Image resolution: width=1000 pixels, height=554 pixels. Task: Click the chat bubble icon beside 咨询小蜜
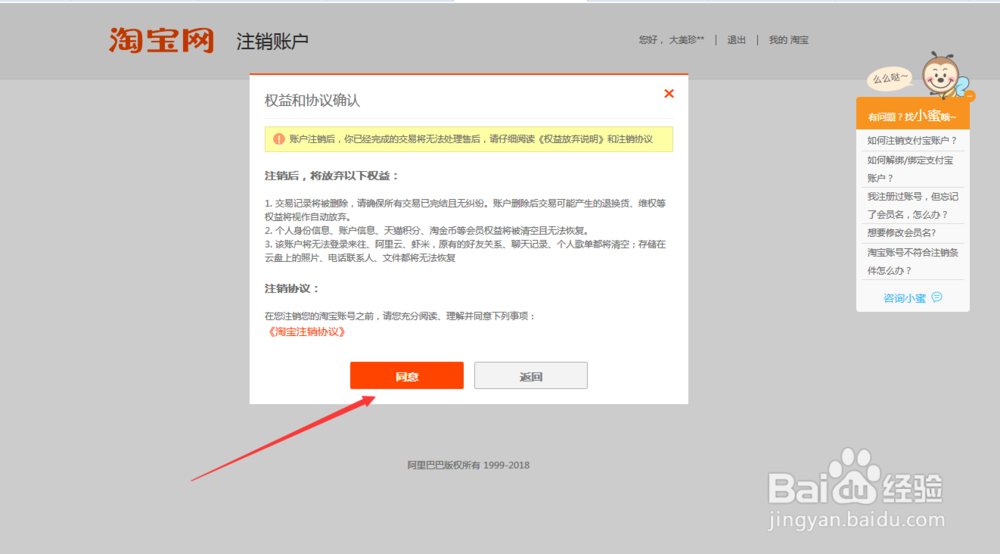tap(937, 297)
